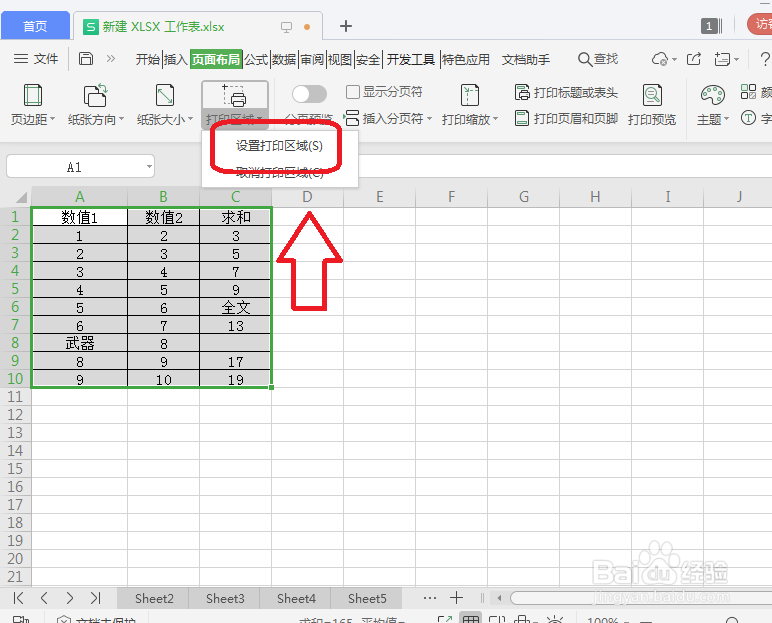The image size is (772, 623).
Task: Toggle the 分页预览 page break preview switch
Action: coord(309,94)
